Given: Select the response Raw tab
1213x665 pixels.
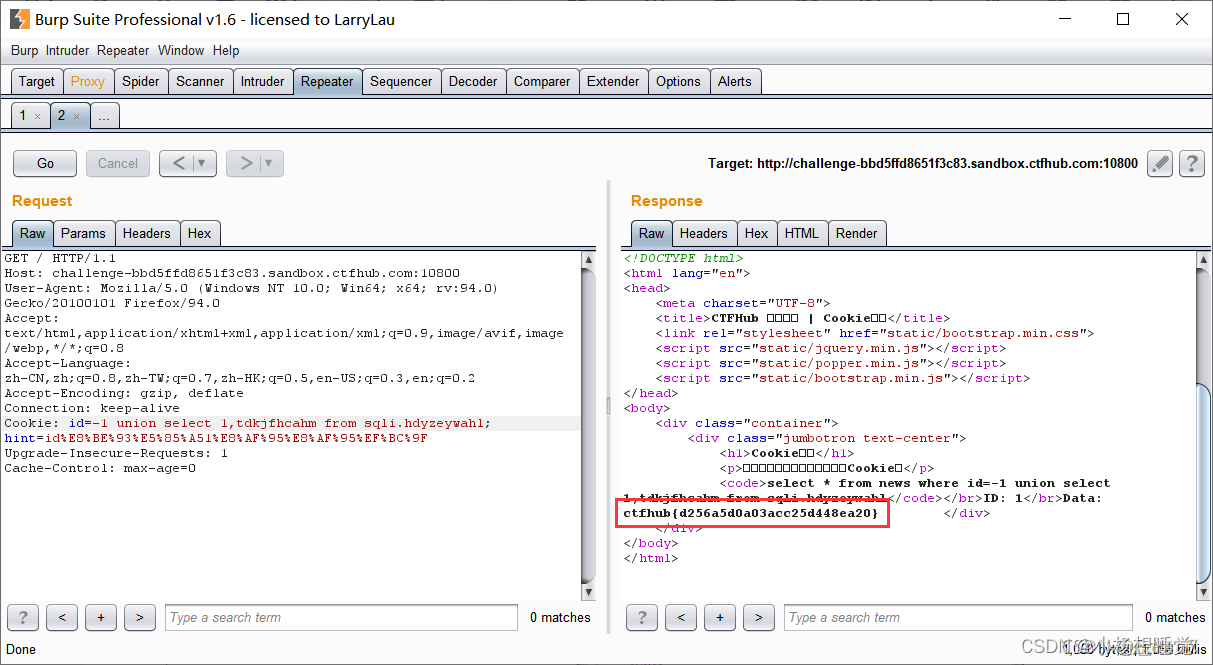Looking at the screenshot, I should tap(652, 233).
